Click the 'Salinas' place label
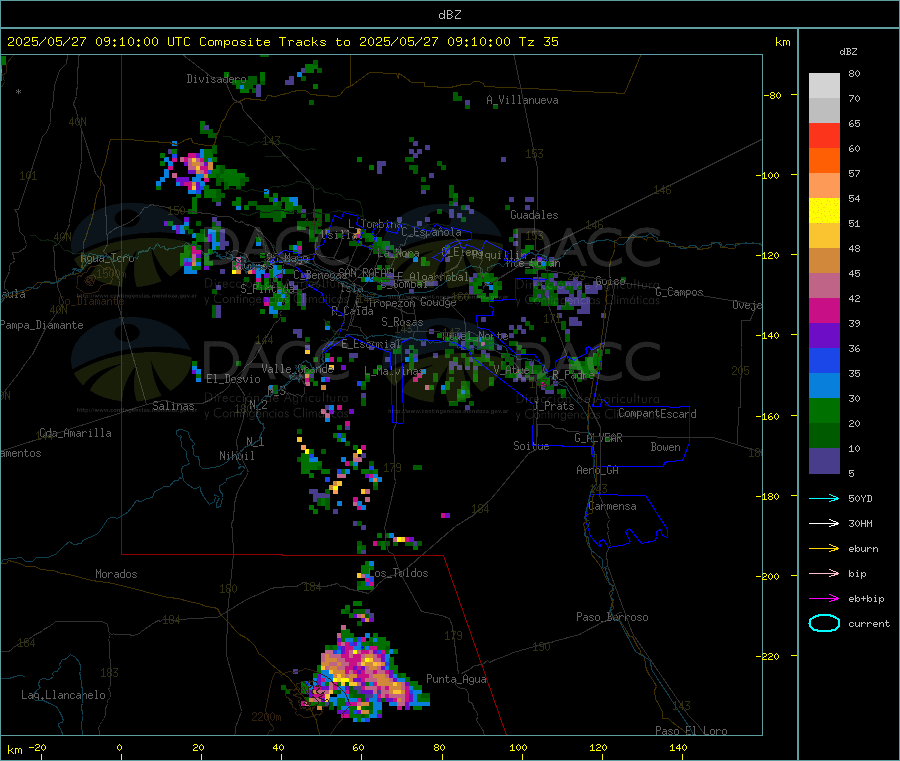This screenshot has width=900, height=761. [173, 406]
